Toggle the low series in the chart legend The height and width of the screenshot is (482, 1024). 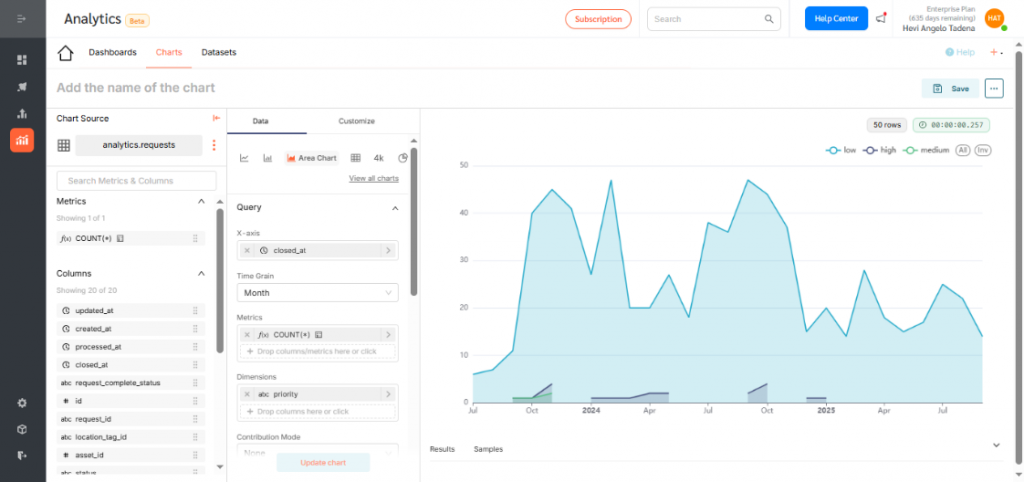tap(841, 150)
